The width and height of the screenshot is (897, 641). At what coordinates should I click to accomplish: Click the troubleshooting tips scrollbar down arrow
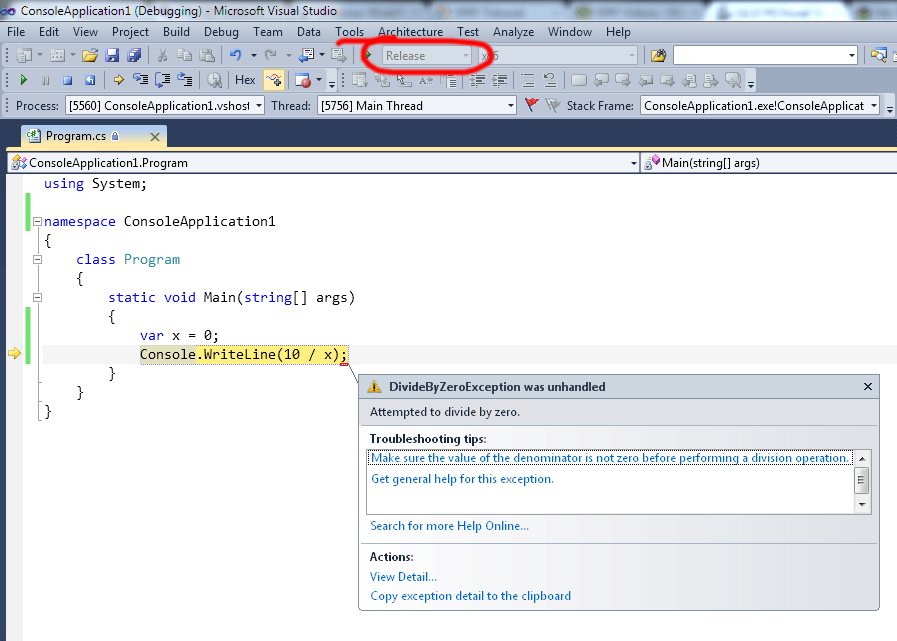coord(862,505)
